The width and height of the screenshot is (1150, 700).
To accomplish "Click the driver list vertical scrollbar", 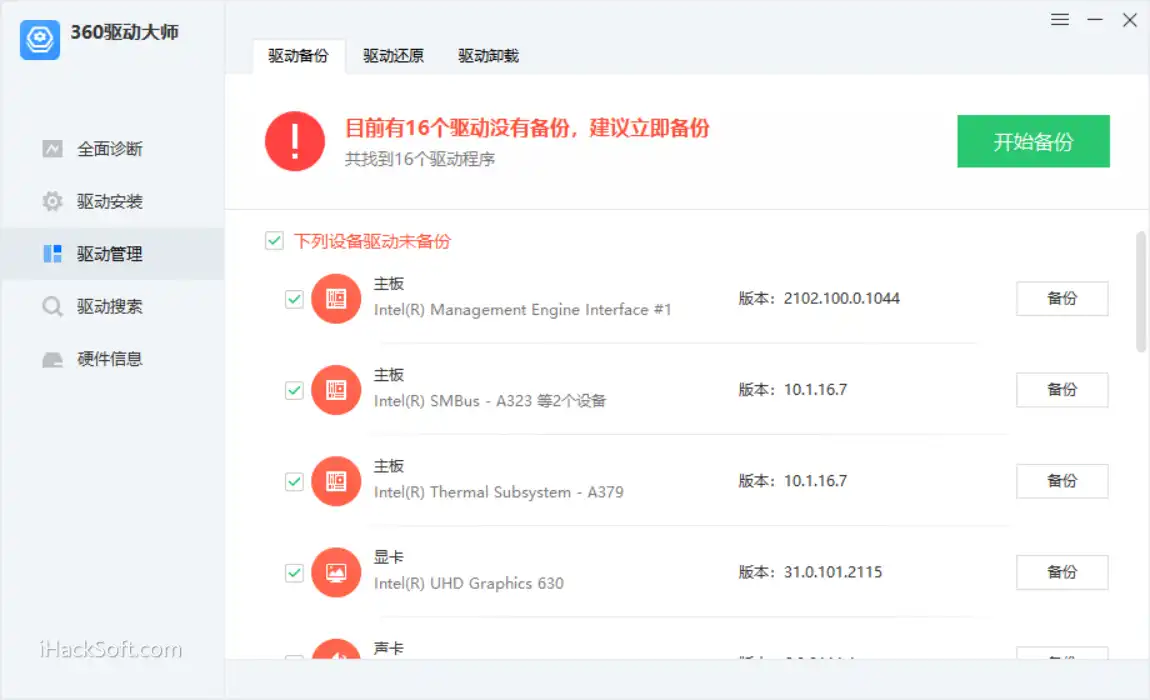I will pos(1140,291).
